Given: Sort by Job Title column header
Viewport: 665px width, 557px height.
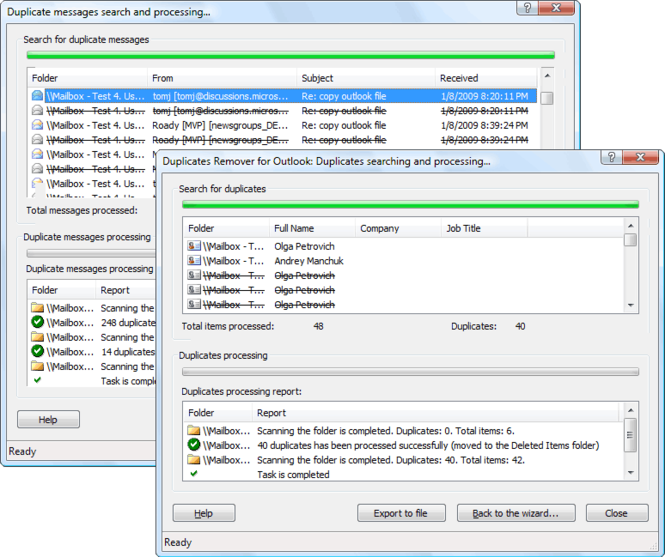Looking at the screenshot, I should (484, 228).
